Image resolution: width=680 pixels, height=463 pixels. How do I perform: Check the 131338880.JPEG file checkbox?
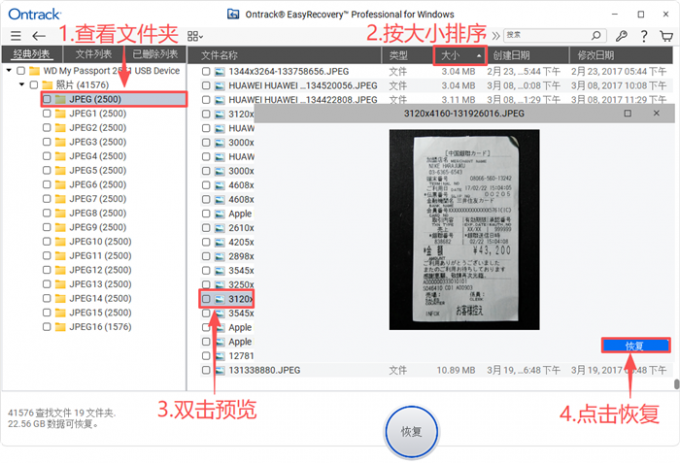(x=206, y=370)
